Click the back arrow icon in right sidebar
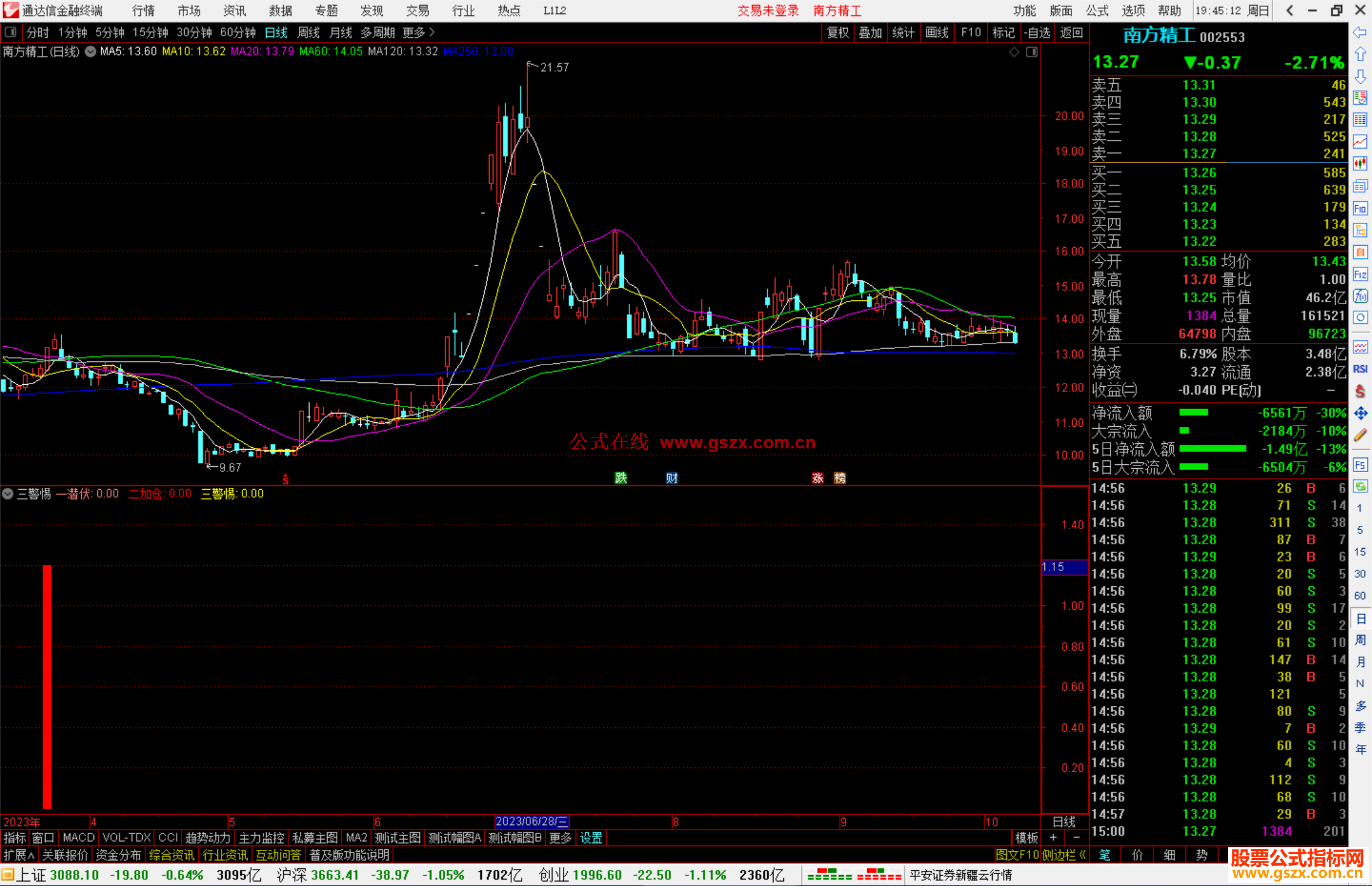Screen dimensions: 1372x886 [x=1360, y=32]
